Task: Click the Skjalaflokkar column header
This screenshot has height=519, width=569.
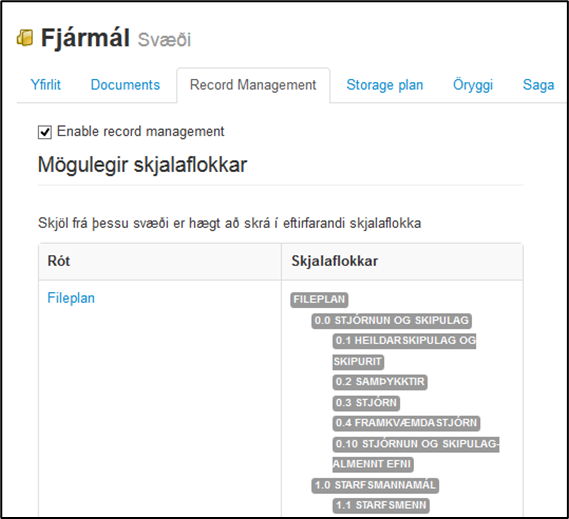Action: point(335,261)
